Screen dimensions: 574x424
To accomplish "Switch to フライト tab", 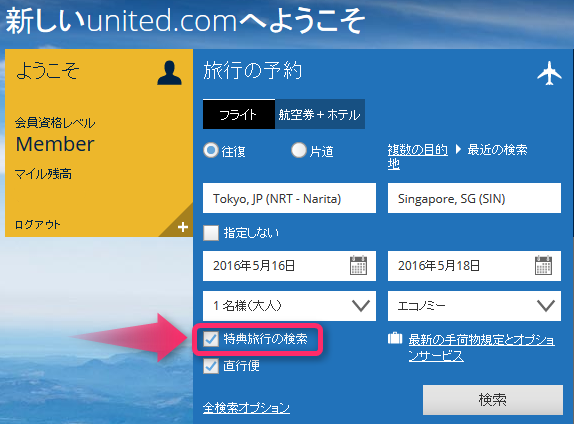I will [239, 114].
